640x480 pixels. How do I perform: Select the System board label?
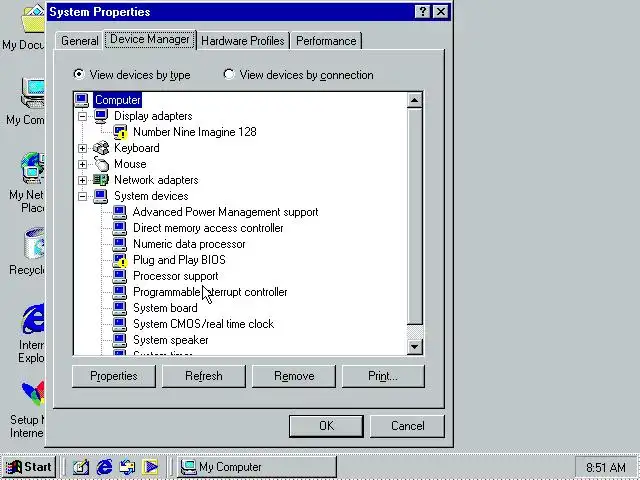[165, 308]
